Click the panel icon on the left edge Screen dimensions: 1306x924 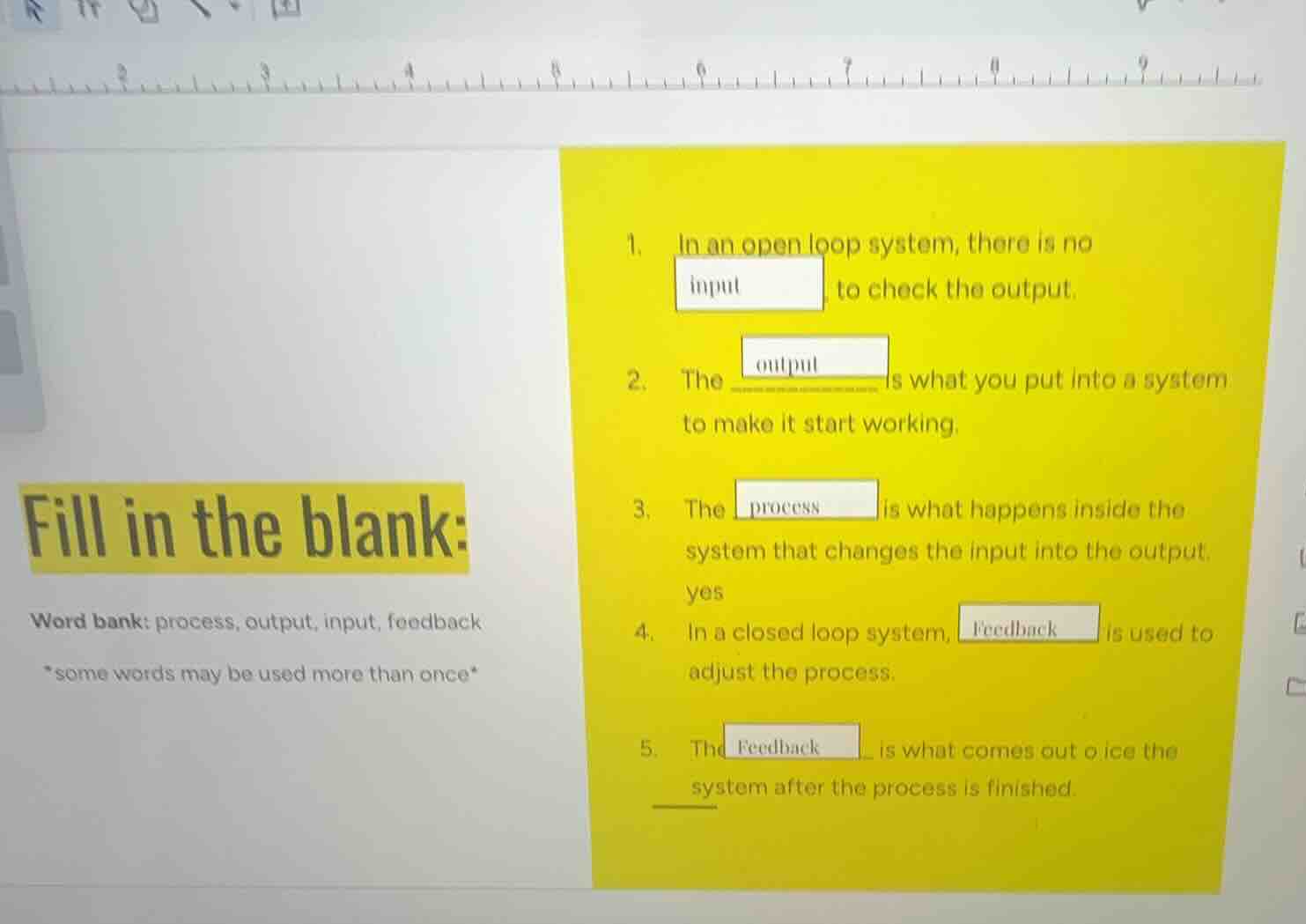pyautogui.click(x=13, y=264)
